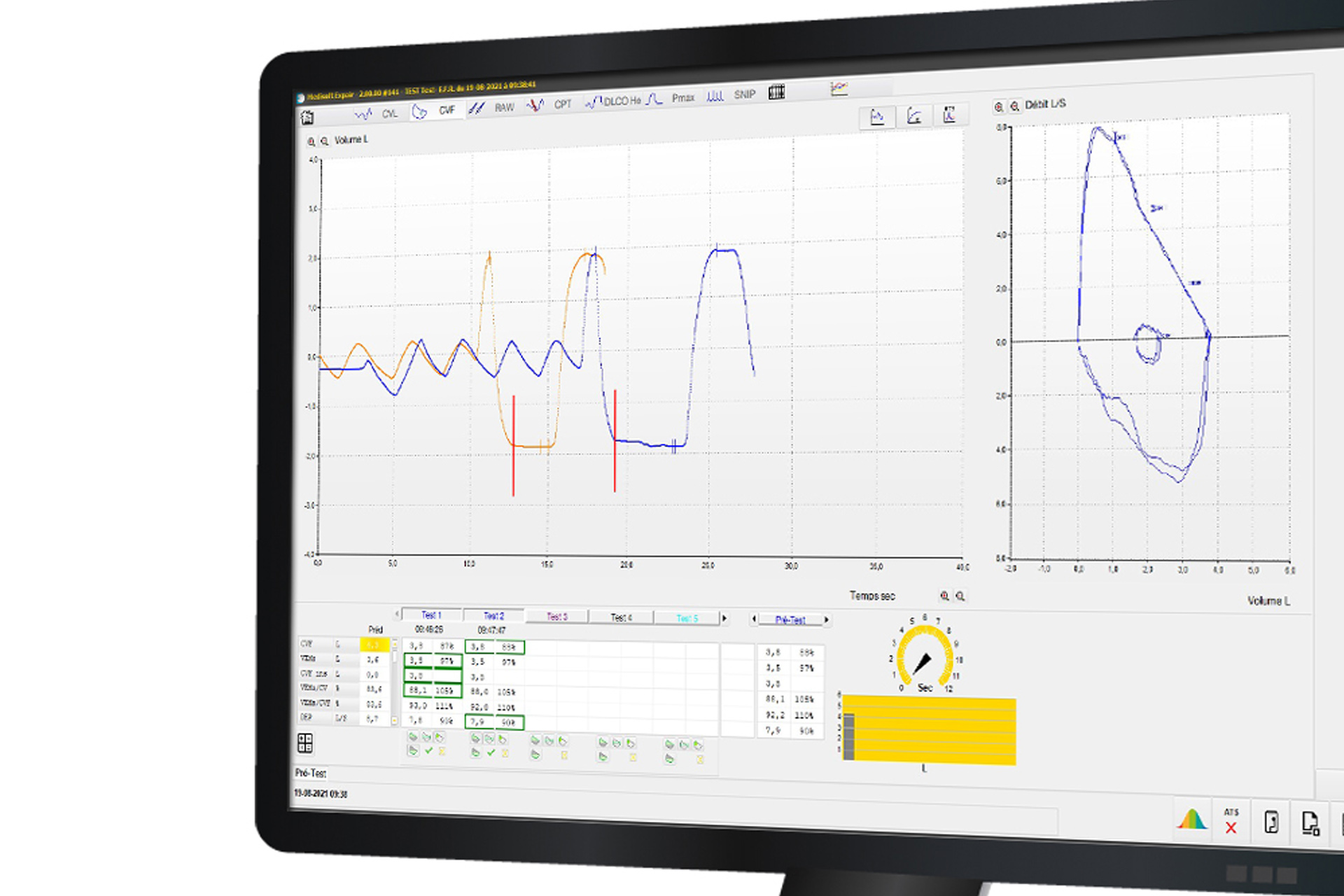Viewport: 1344px width, 896px height.
Task: Zoom in on the Débit L/S chart
Action: click(999, 106)
